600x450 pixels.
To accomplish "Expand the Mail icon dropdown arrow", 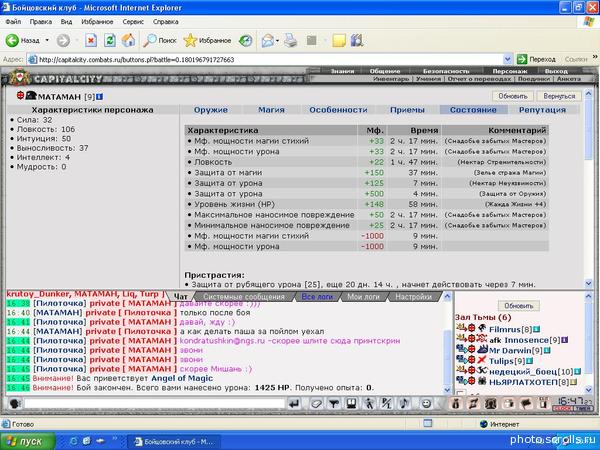I will pyautogui.click(x=277, y=40).
